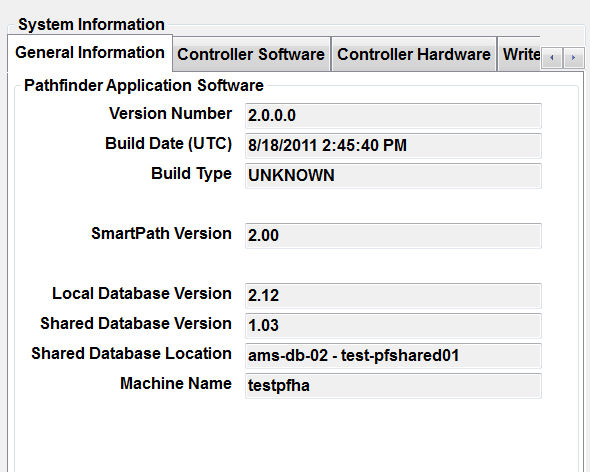Click the SmartPath Version field showing 2.00
This screenshot has height=472, width=590.
(x=393, y=236)
